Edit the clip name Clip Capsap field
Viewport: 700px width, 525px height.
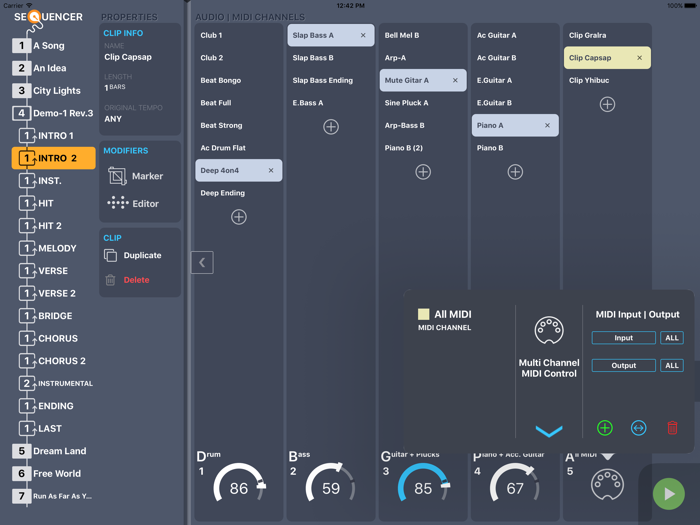tap(128, 57)
